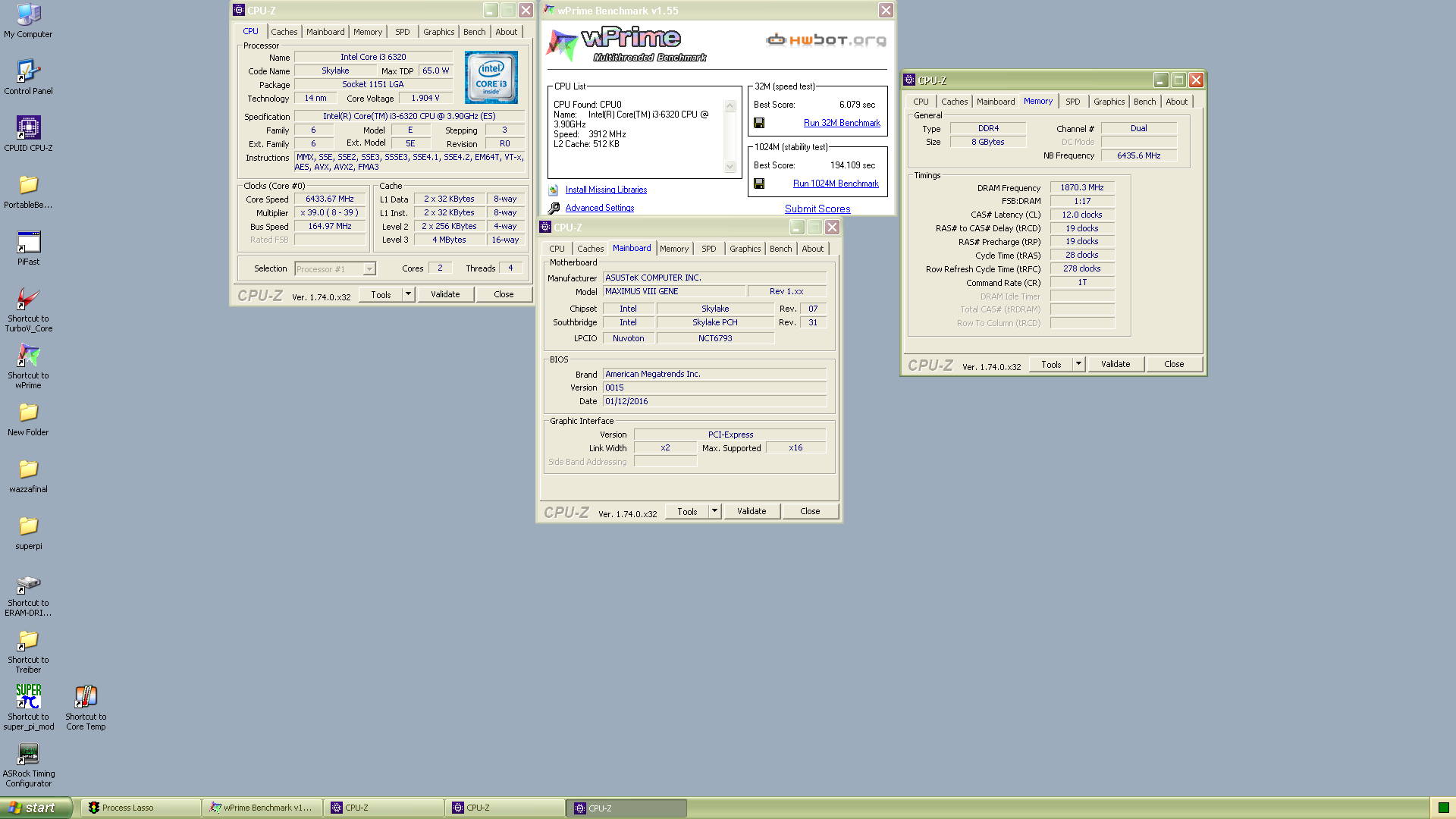Click Advanced Settings wrench icon
Screen dimensions: 1456x819
pyautogui.click(x=554, y=208)
